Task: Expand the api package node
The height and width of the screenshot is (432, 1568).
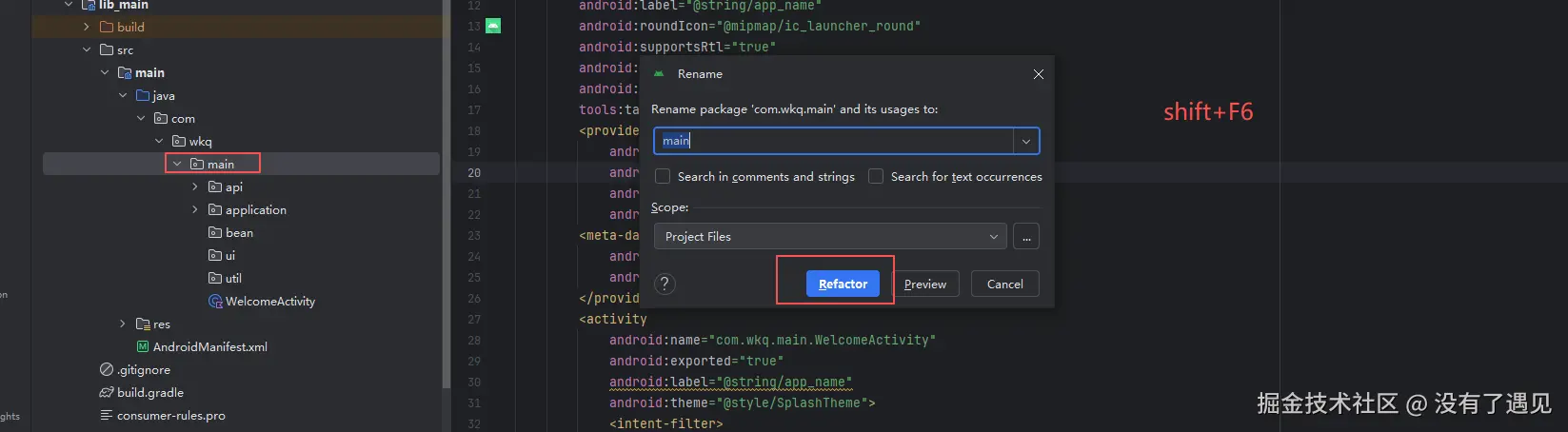Action: (195, 187)
